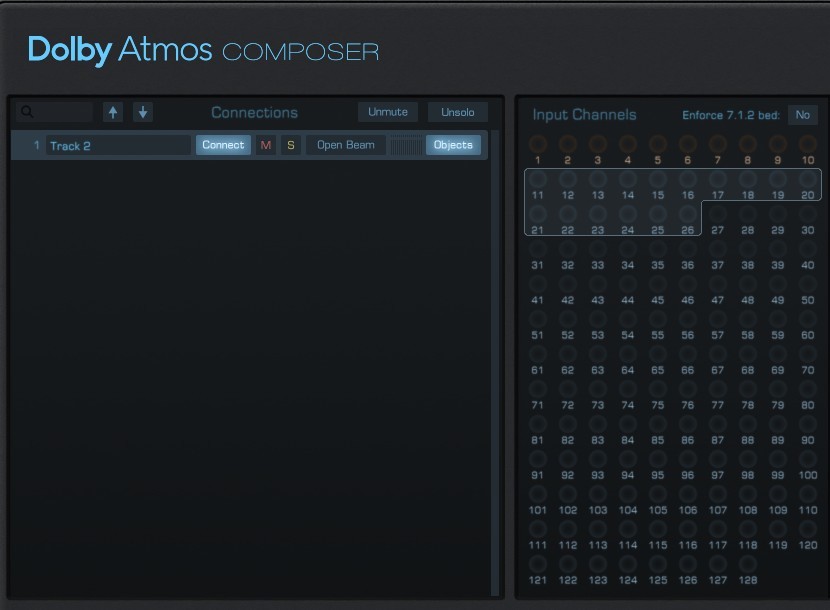The image size is (830, 610).
Task: Select input channel 39 circle
Action: (x=778, y=249)
